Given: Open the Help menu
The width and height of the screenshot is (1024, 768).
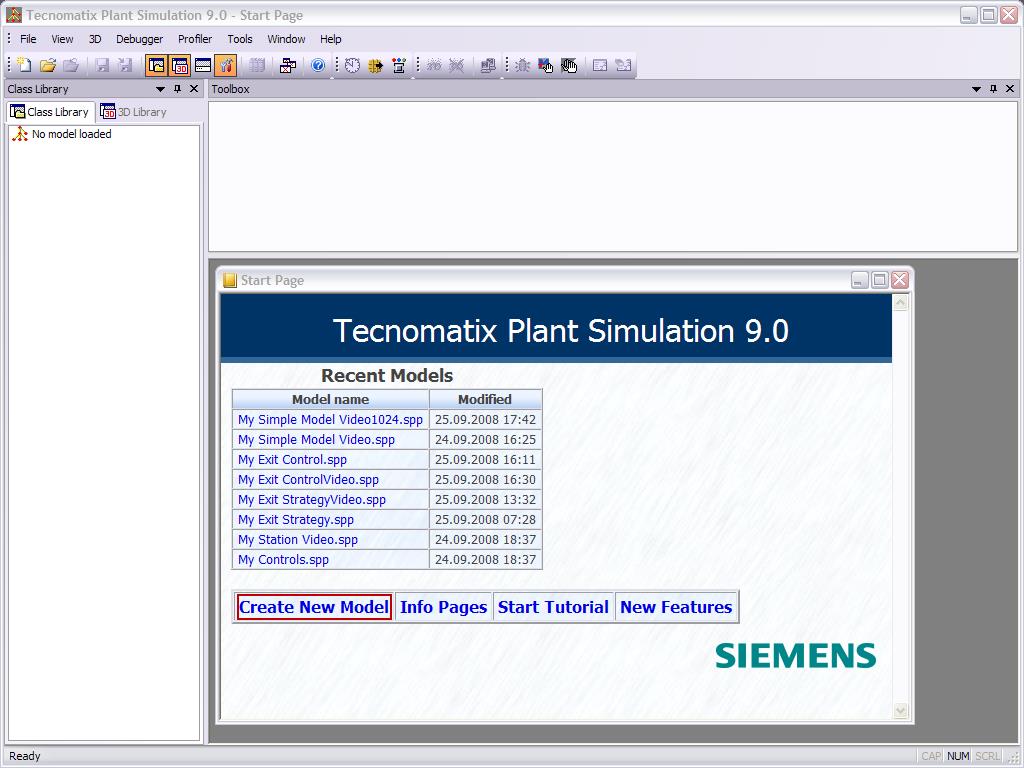Looking at the screenshot, I should coord(330,39).
